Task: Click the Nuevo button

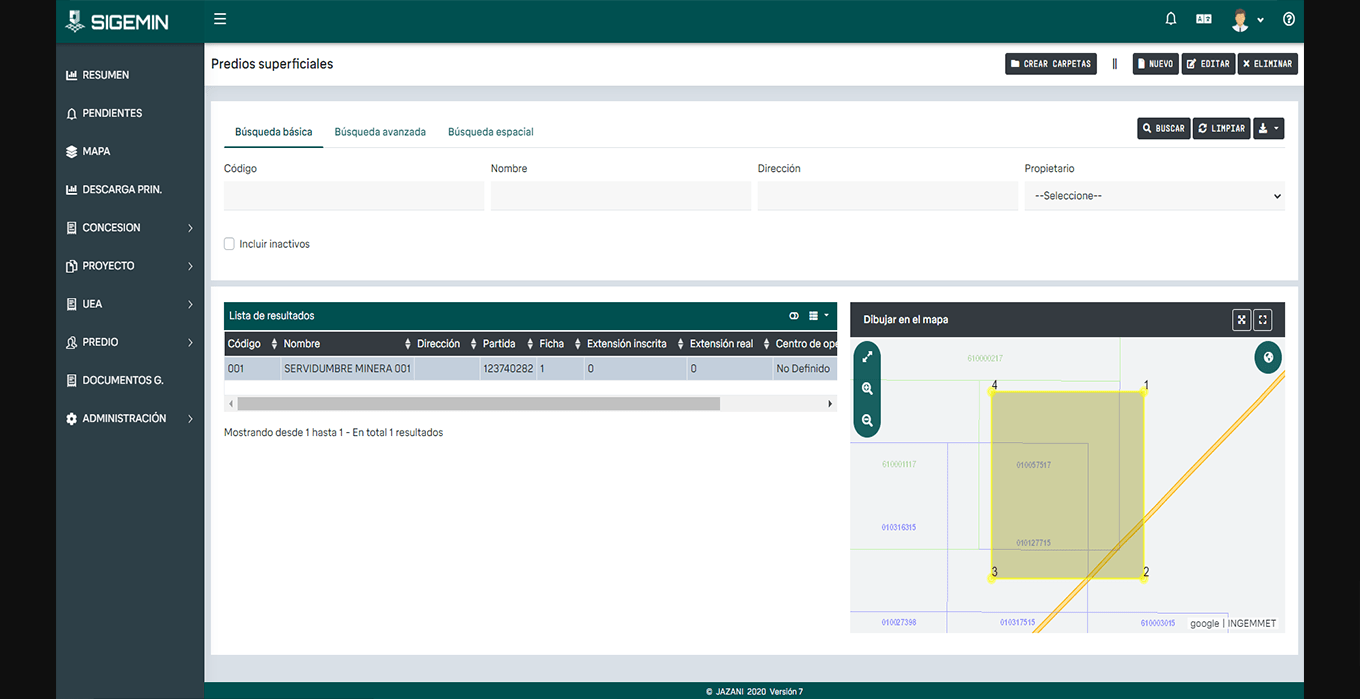Action: point(1156,64)
